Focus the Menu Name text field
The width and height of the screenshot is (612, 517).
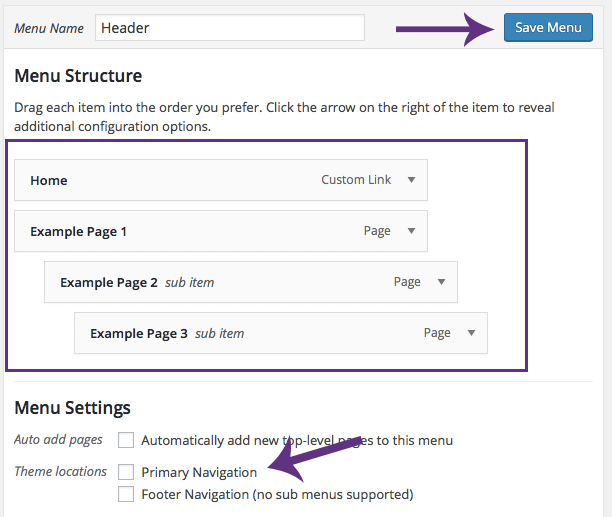click(230, 28)
